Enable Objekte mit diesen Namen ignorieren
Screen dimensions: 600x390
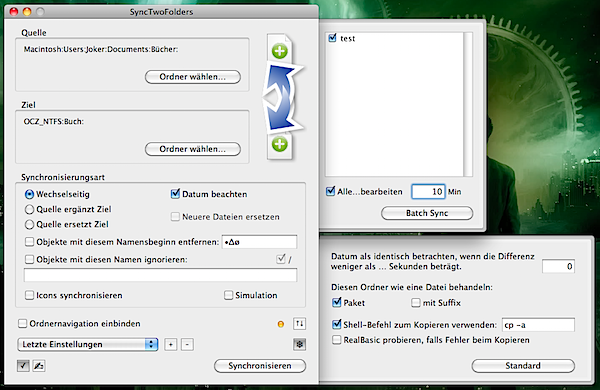tap(29, 259)
